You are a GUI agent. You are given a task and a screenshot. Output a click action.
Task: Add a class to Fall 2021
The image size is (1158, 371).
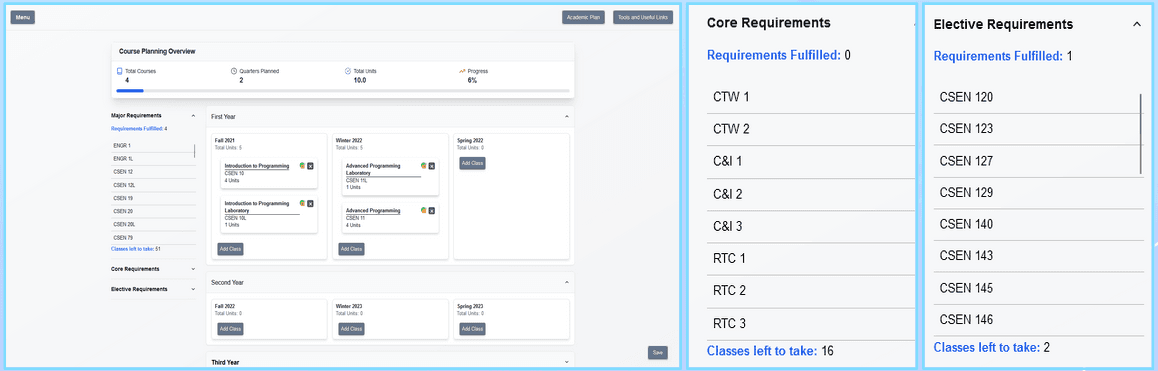pos(230,249)
